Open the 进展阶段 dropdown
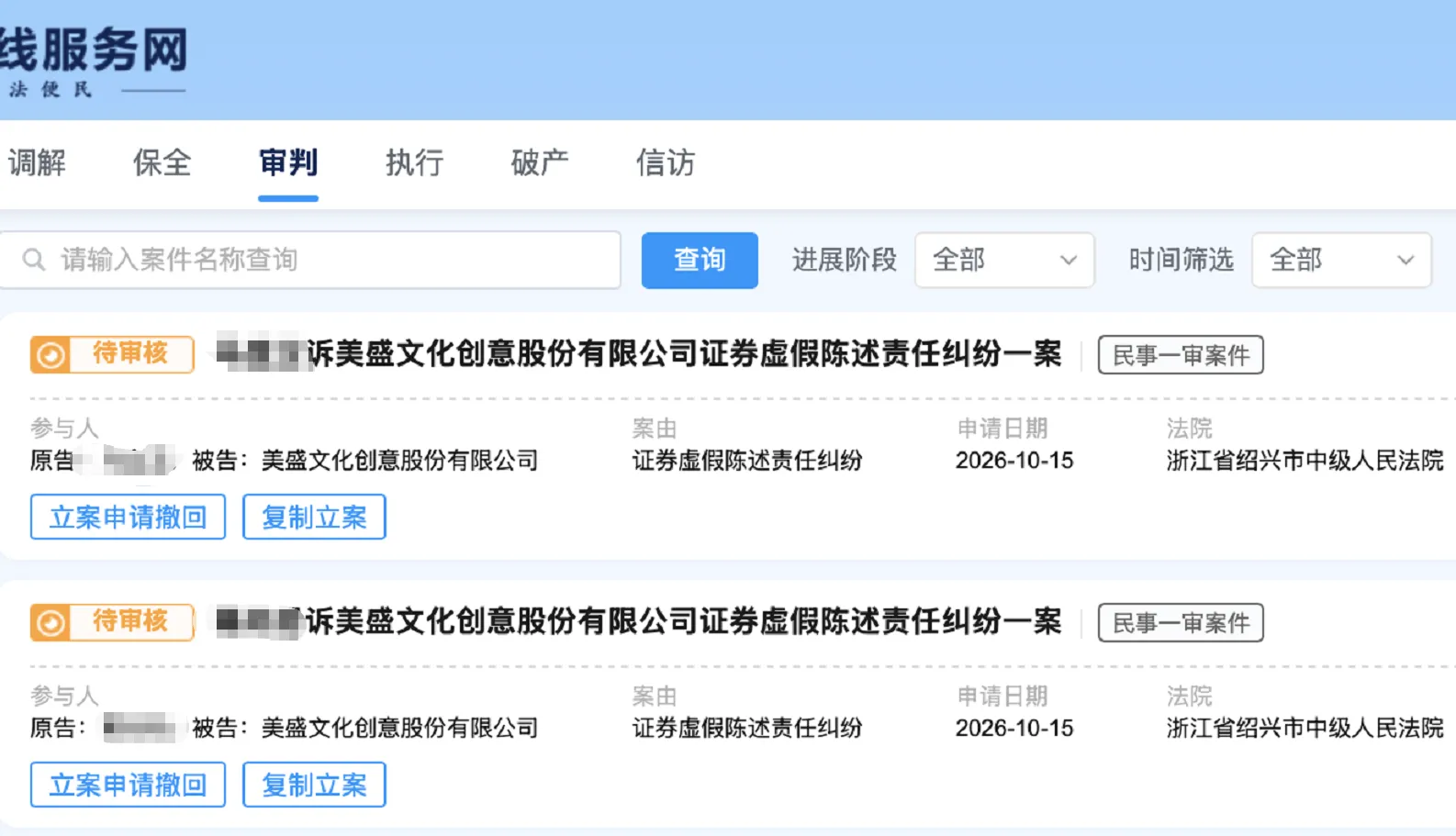Screen dimensions: 1456x836 1004,260
